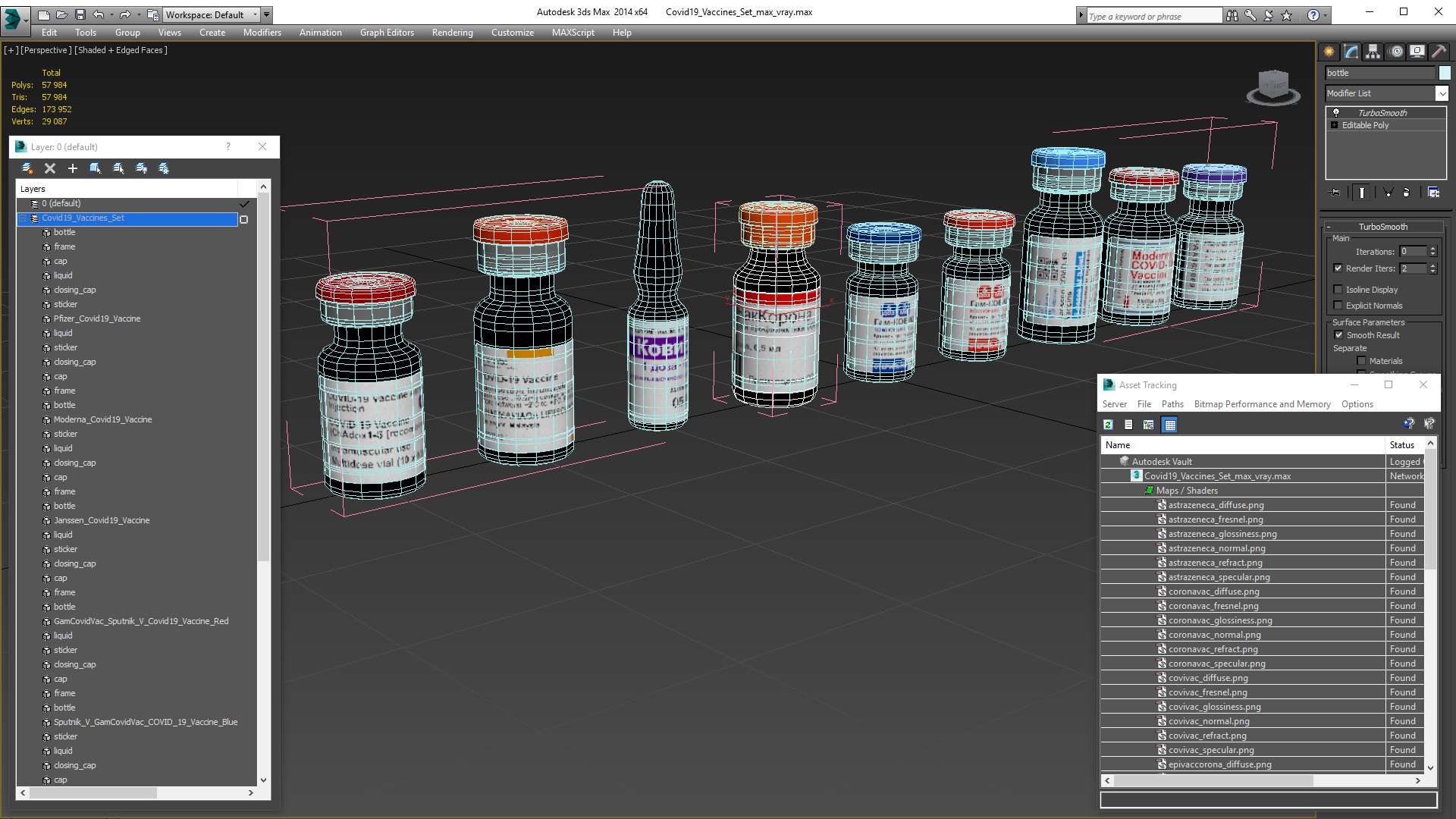
Task: Click the binoculars search icon
Action: coord(1232,15)
